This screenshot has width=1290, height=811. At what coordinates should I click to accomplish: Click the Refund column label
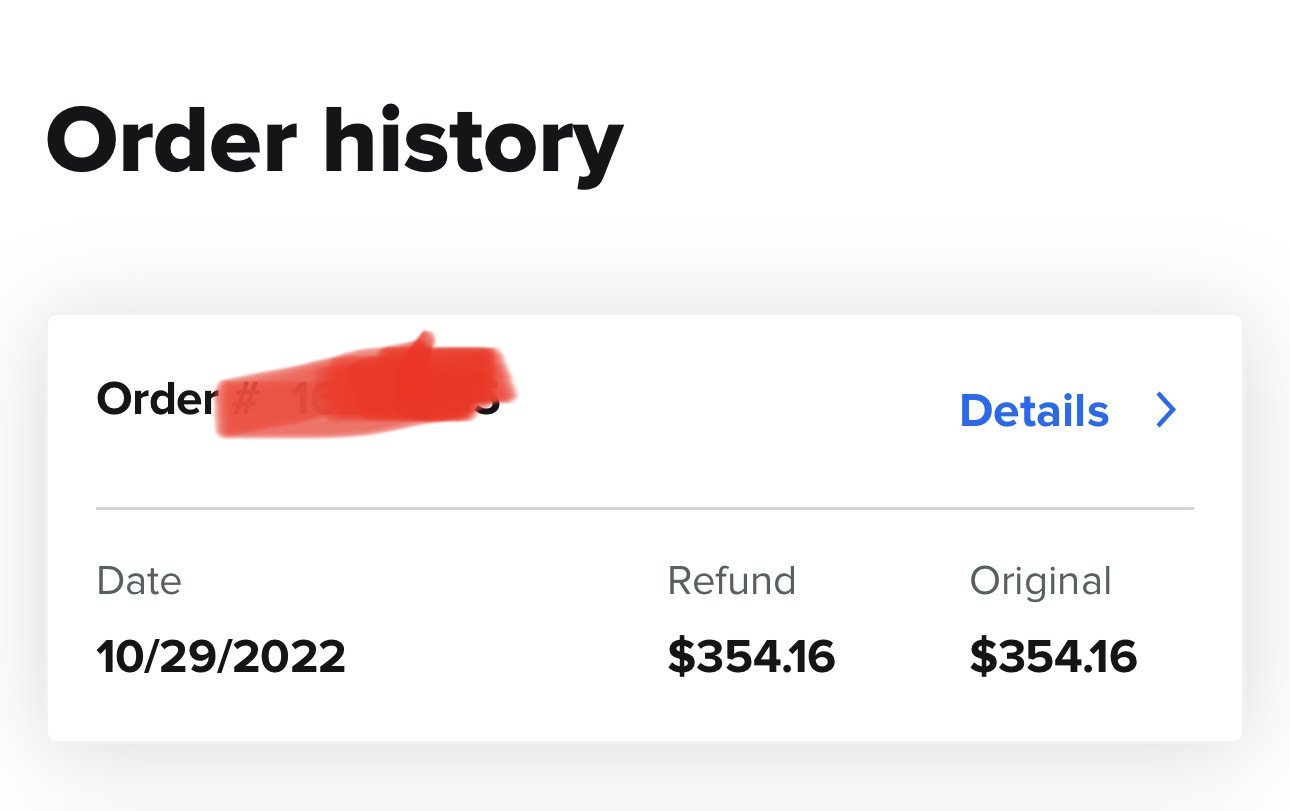point(732,580)
